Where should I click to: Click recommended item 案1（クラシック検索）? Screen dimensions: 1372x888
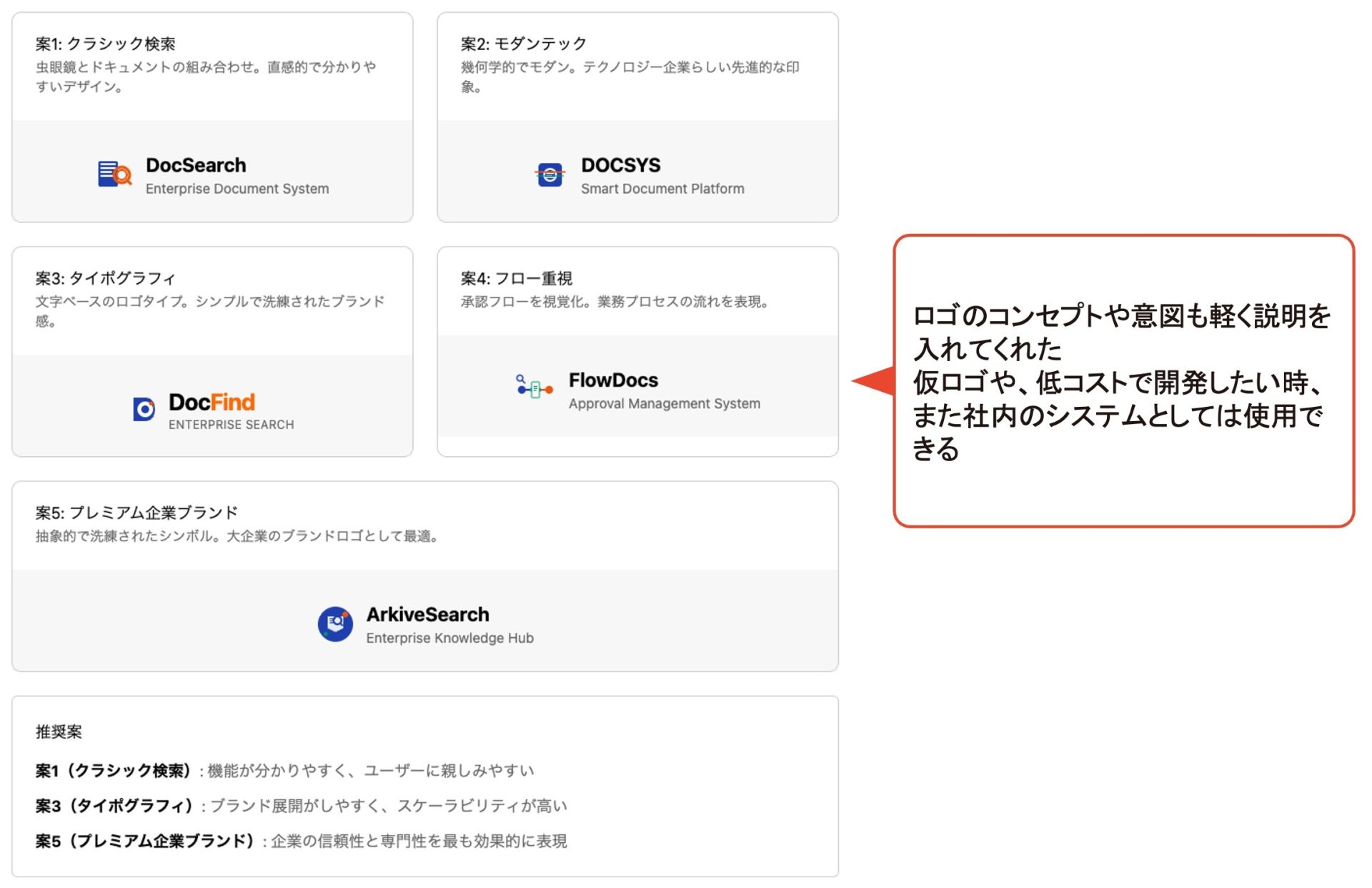tap(114, 770)
